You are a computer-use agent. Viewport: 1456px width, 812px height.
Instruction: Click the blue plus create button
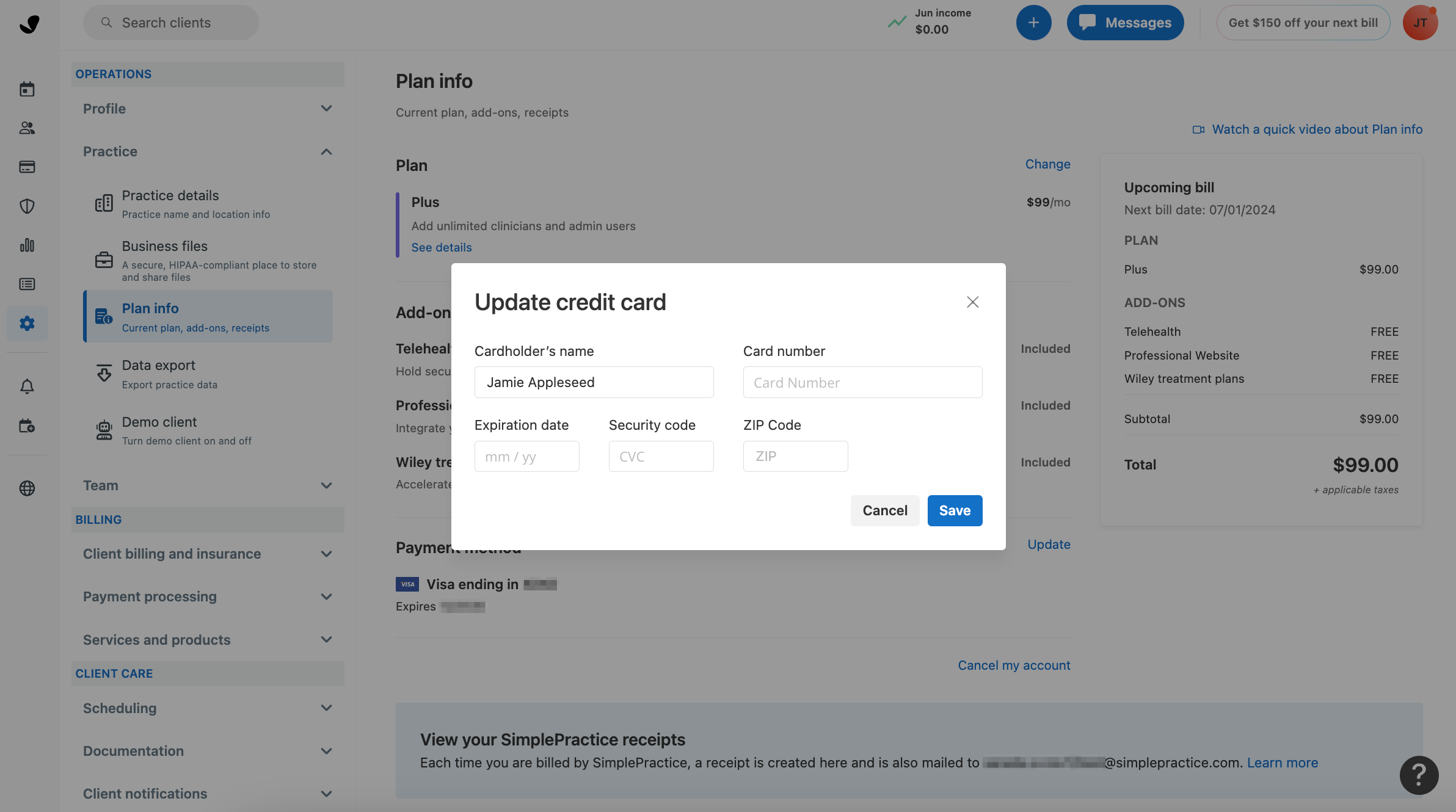(1033, 23)
